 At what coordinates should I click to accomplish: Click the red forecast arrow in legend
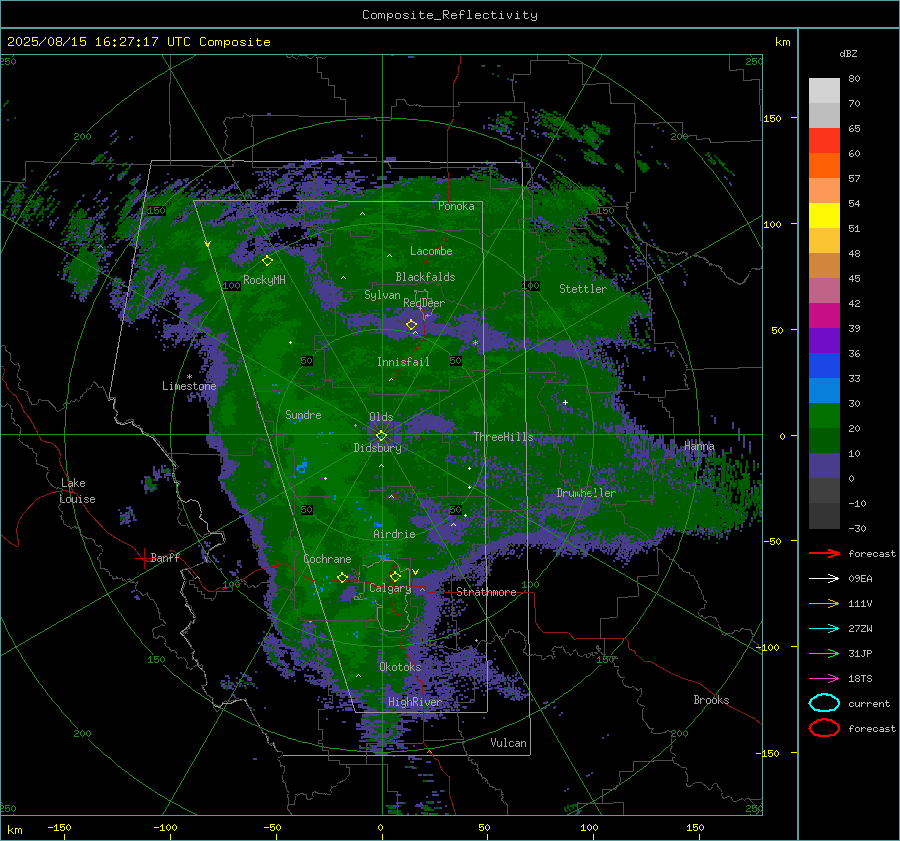pos(824,553)
